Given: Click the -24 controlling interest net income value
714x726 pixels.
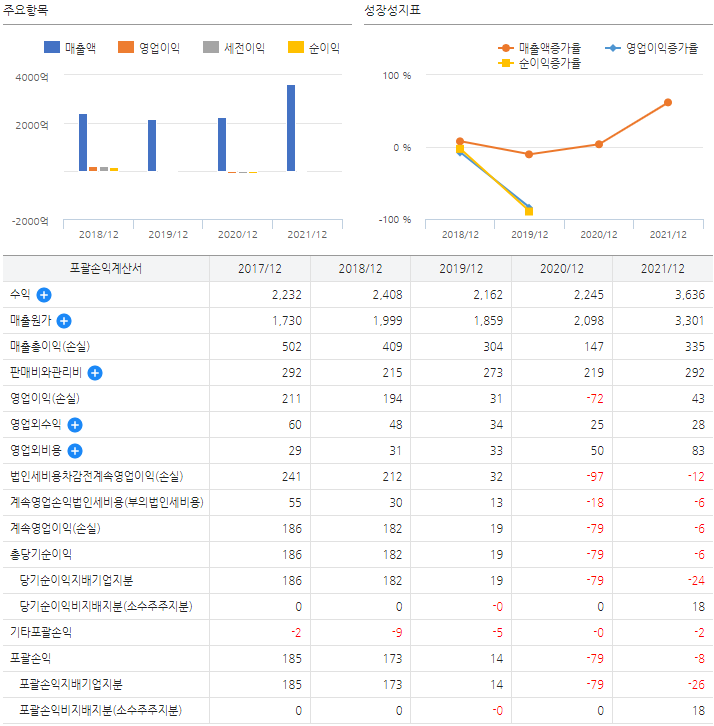Looking at the screenshot, I should (696, 580).
